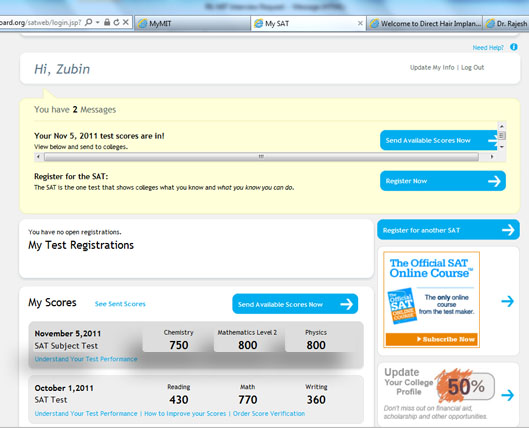The height and width of the screenshot is (428, 529).
Task: Click Send Available Scores Now in messages box
Action: (x=439, y=140)
